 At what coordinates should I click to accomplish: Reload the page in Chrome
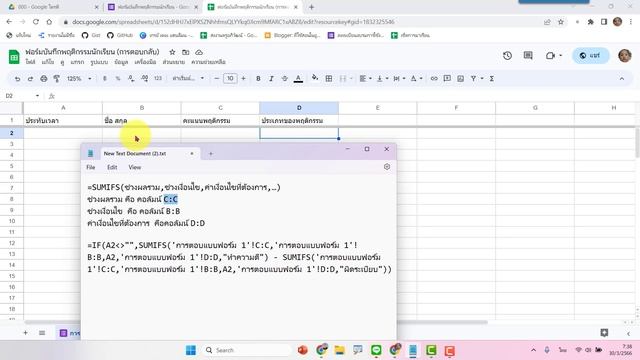click(36, 22)
